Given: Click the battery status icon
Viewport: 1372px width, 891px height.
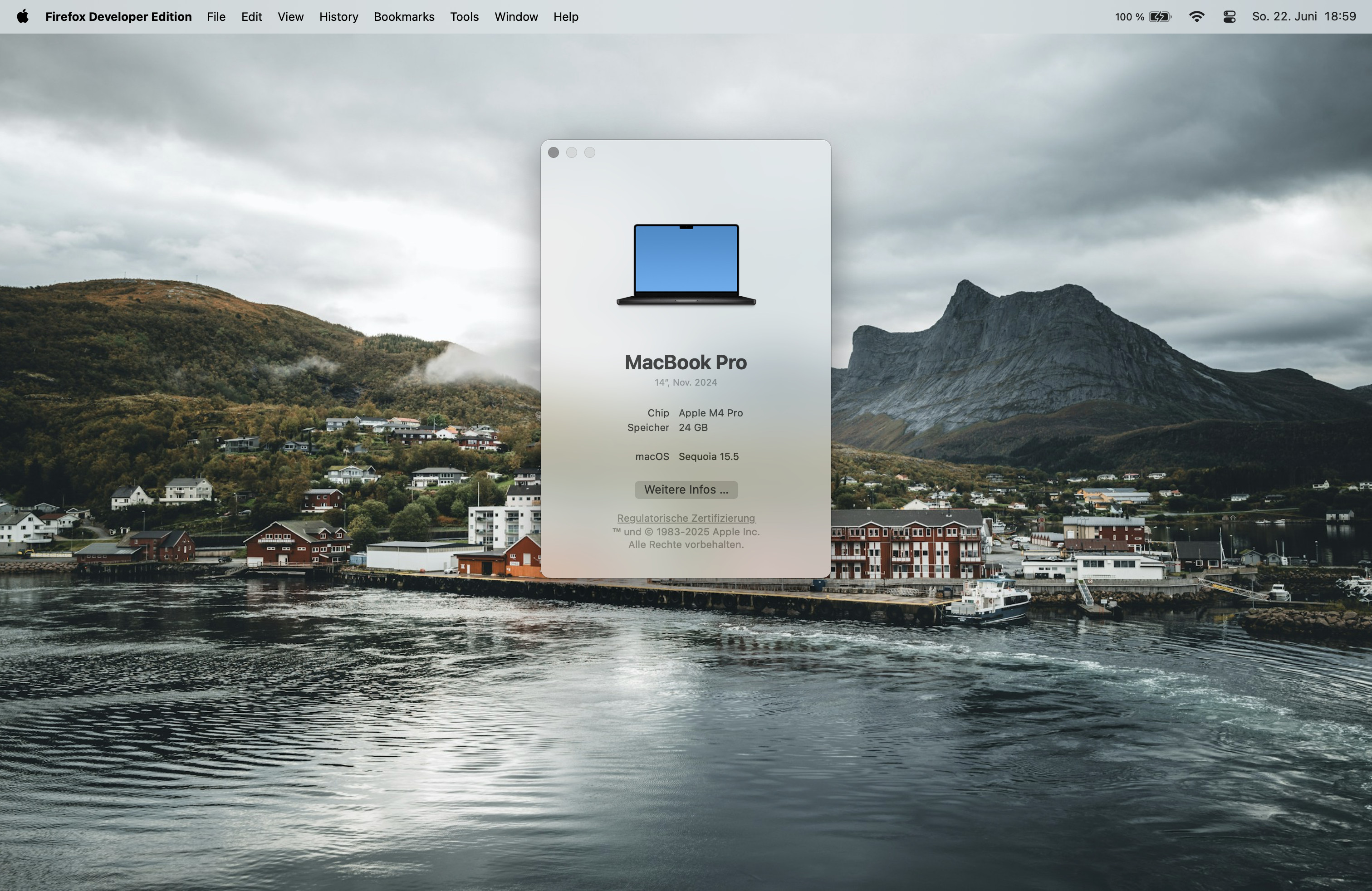Looking at the screenshot, I should click(1161, 17).
